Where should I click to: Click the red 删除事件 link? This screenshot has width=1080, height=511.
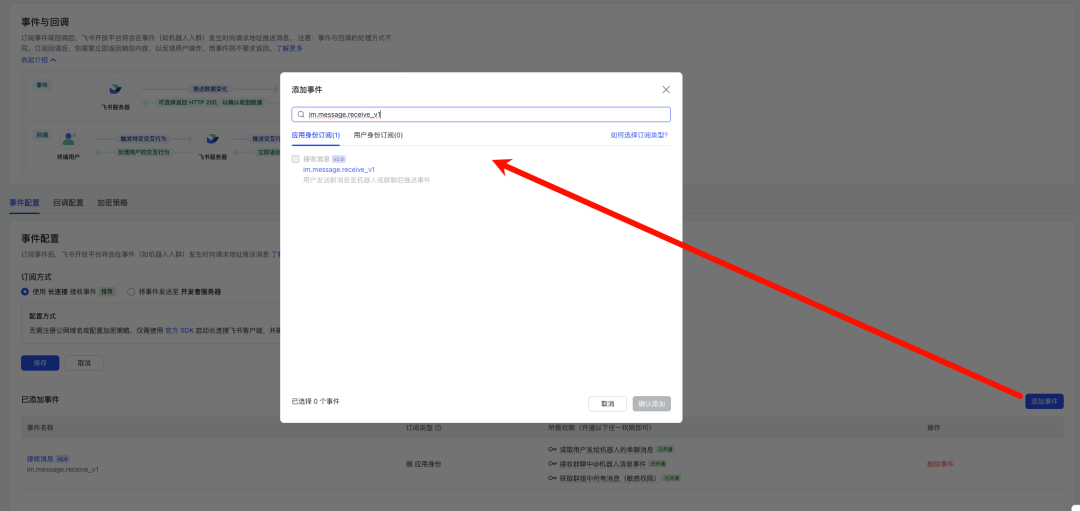tap(940, 464)
